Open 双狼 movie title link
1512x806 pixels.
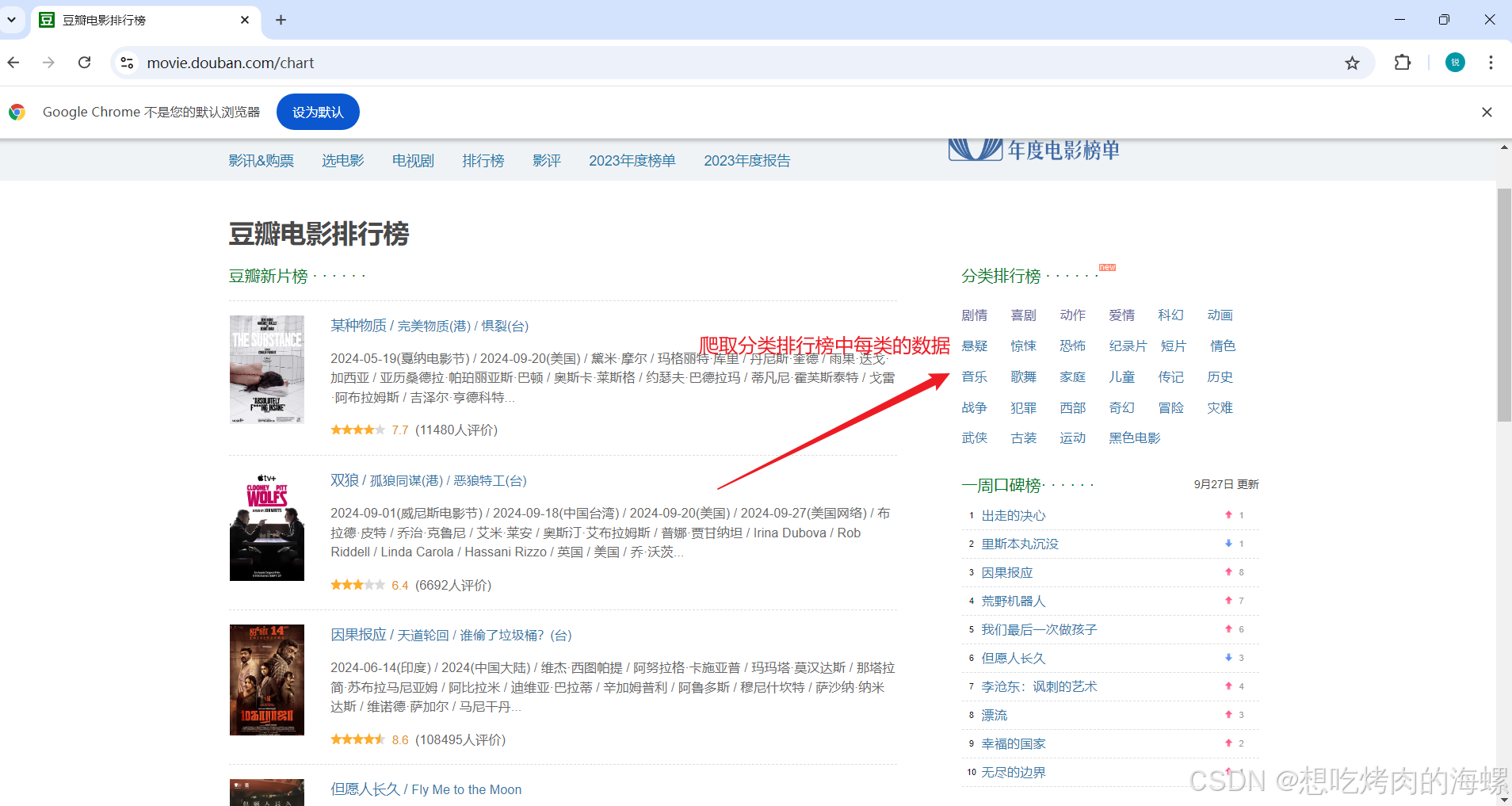click(429, 480)
